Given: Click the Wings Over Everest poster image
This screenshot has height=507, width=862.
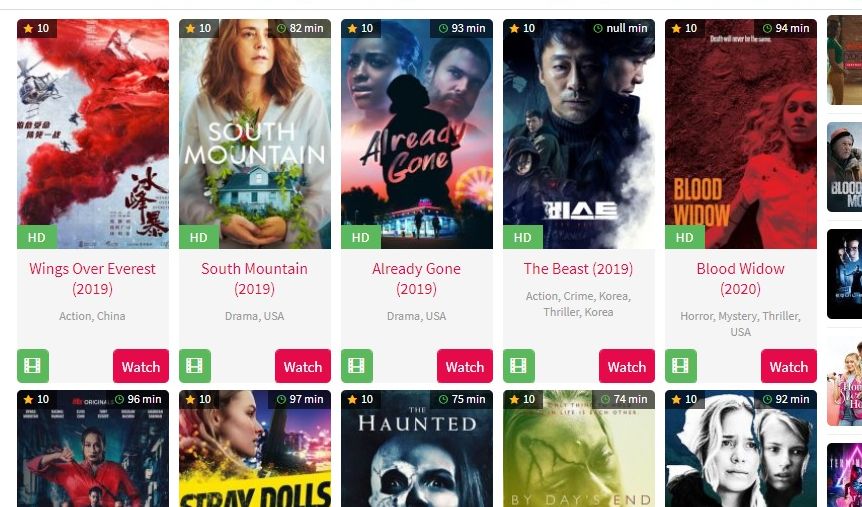Looking at the screenshot, I should tap(93, 134).
